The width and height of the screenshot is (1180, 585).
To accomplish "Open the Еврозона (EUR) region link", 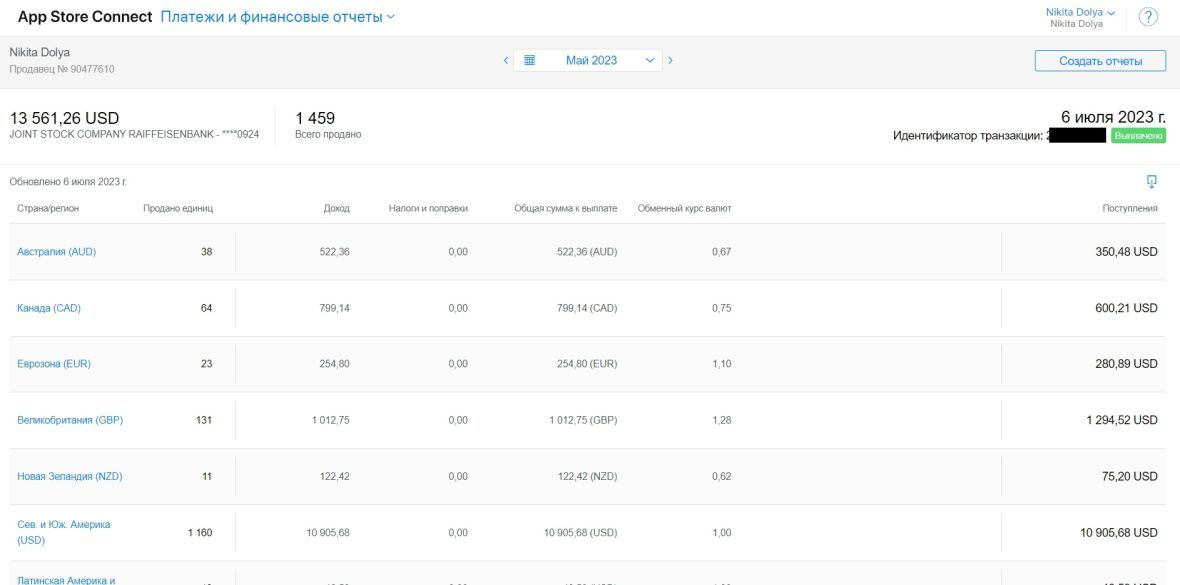I will point(53,364).
